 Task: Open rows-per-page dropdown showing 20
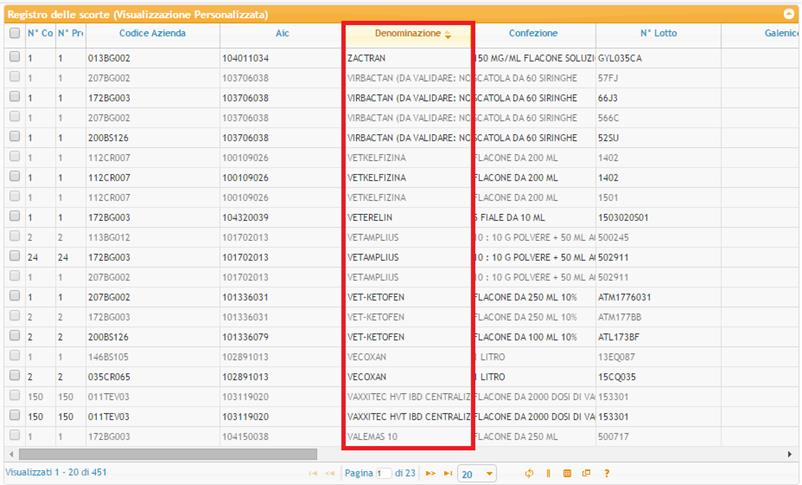pos(477,474)
